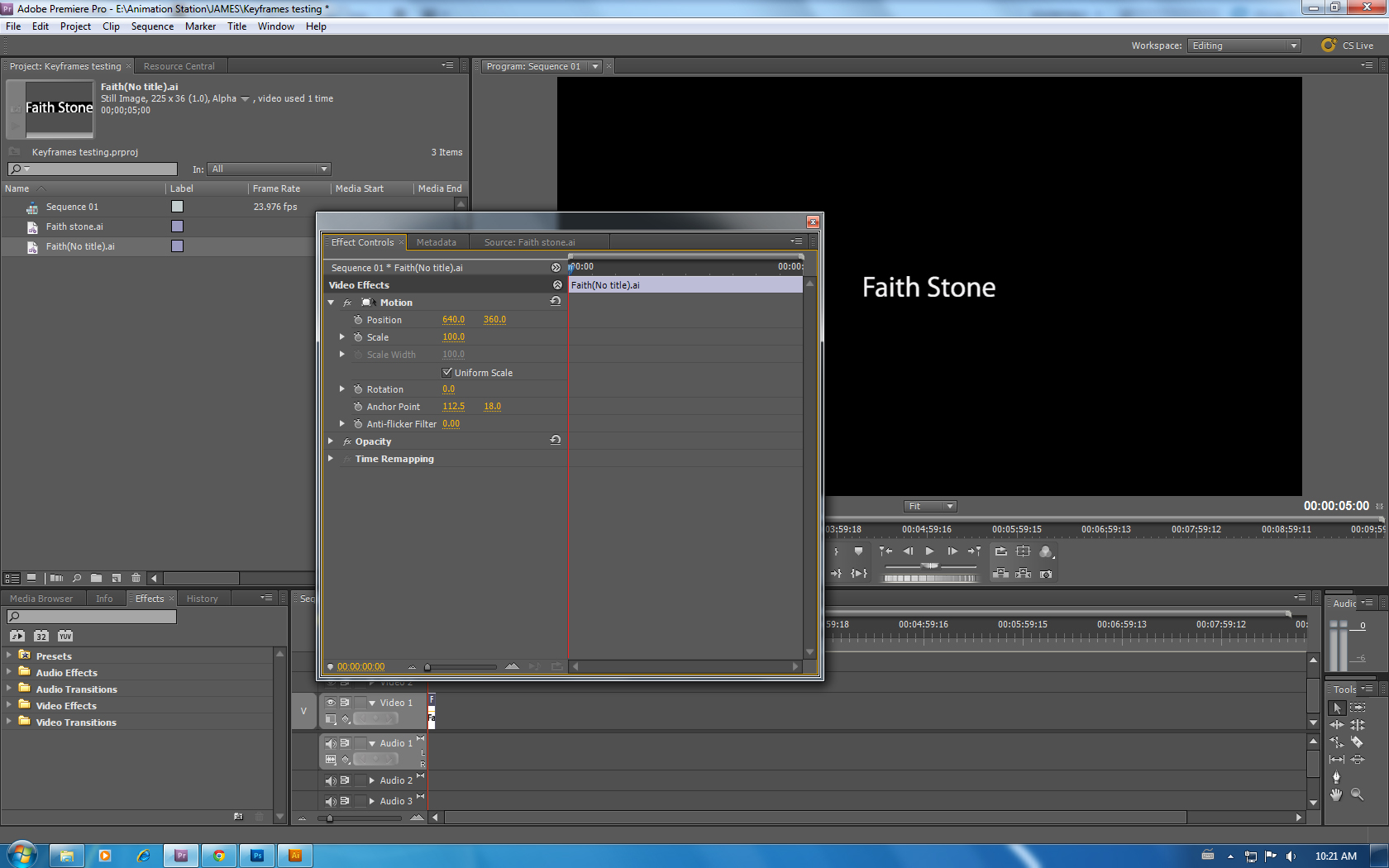1389x868 pixels.
Task: Click the shuttle slider in Program monitor
Action: tap(930, 565)
